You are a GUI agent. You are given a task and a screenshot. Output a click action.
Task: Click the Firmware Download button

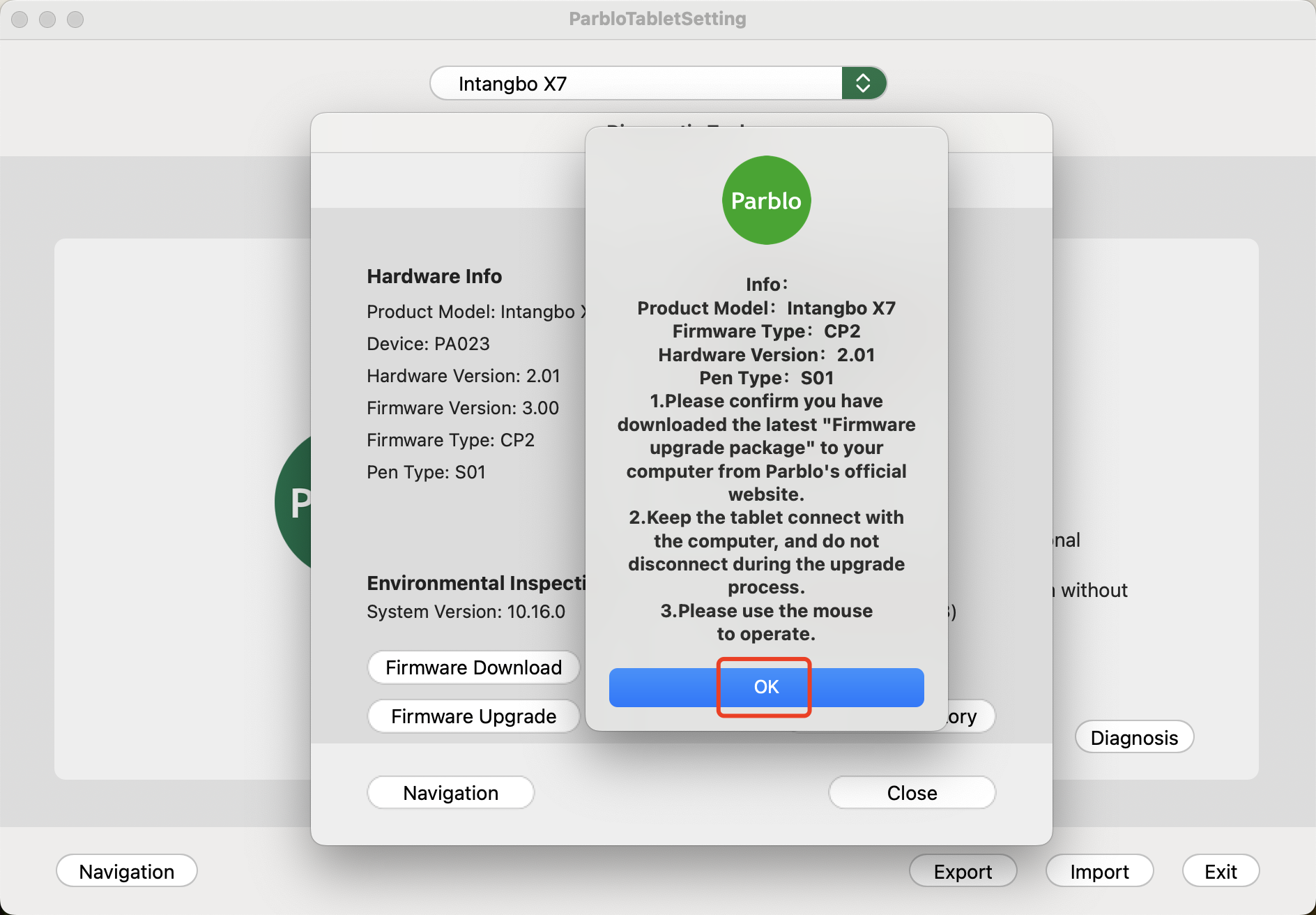(474, 667)
